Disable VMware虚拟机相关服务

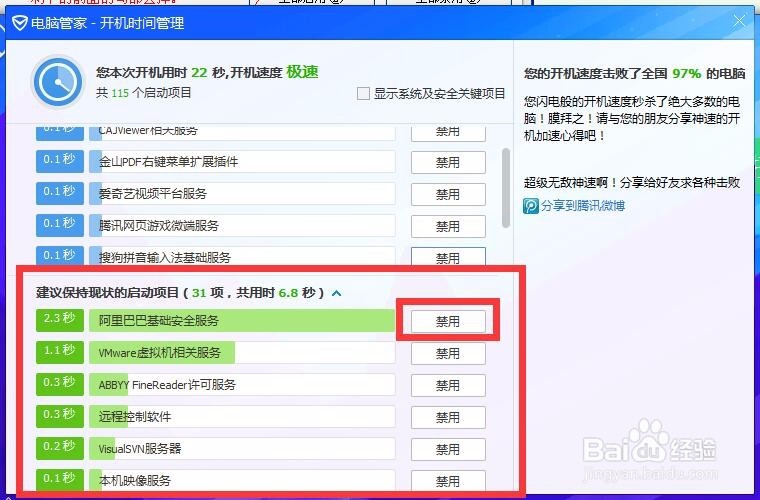448,353
